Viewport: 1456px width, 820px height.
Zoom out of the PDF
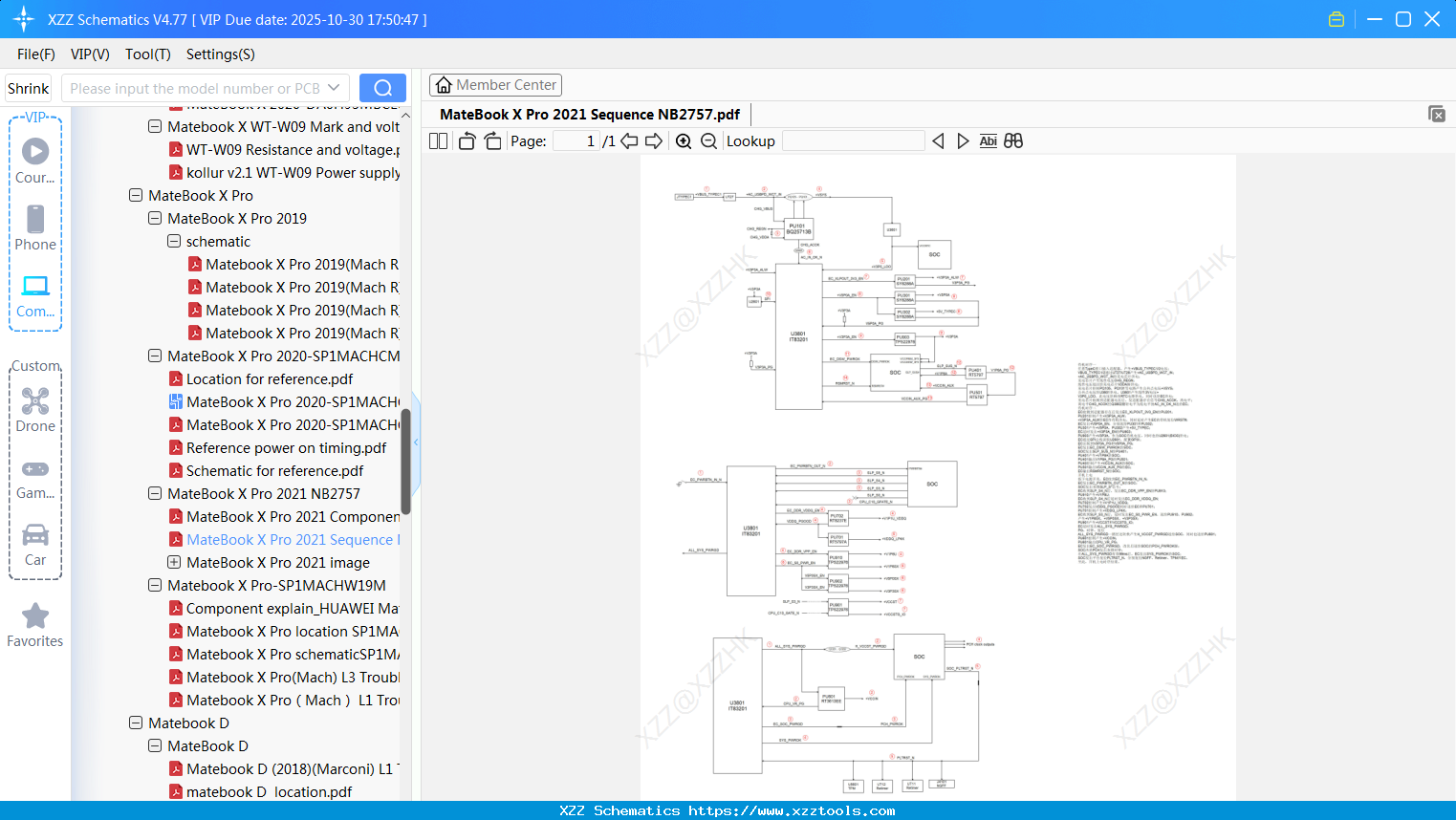[x=708, y=141]
